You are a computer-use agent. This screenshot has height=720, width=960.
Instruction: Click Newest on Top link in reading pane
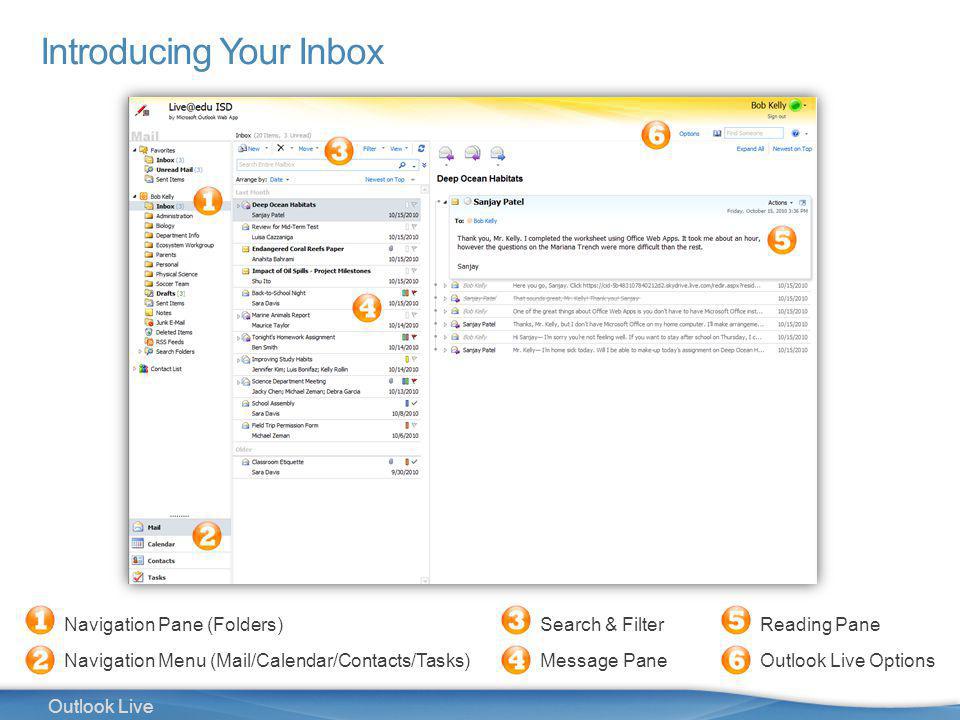click(x=792, y=149)
